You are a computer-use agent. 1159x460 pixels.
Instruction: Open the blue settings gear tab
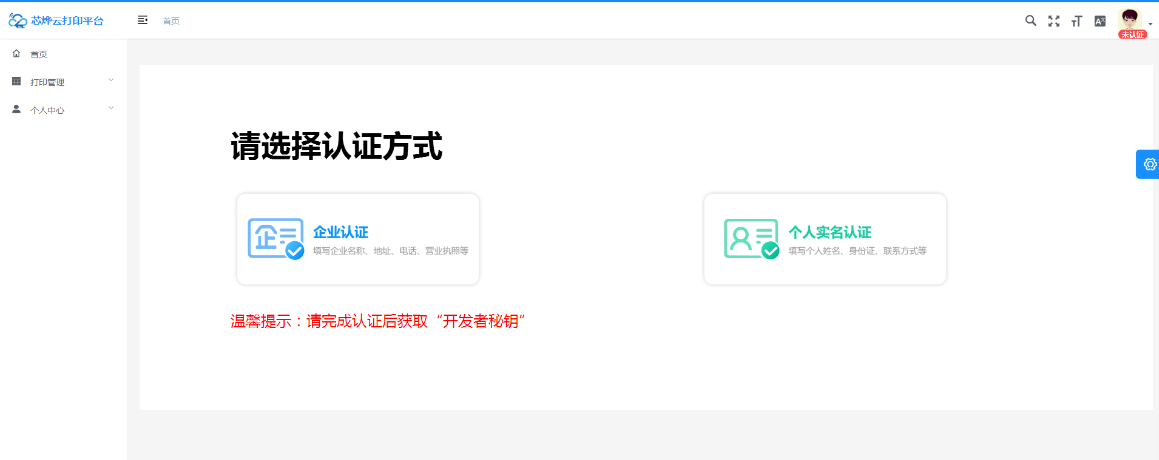click(1149, 164)
